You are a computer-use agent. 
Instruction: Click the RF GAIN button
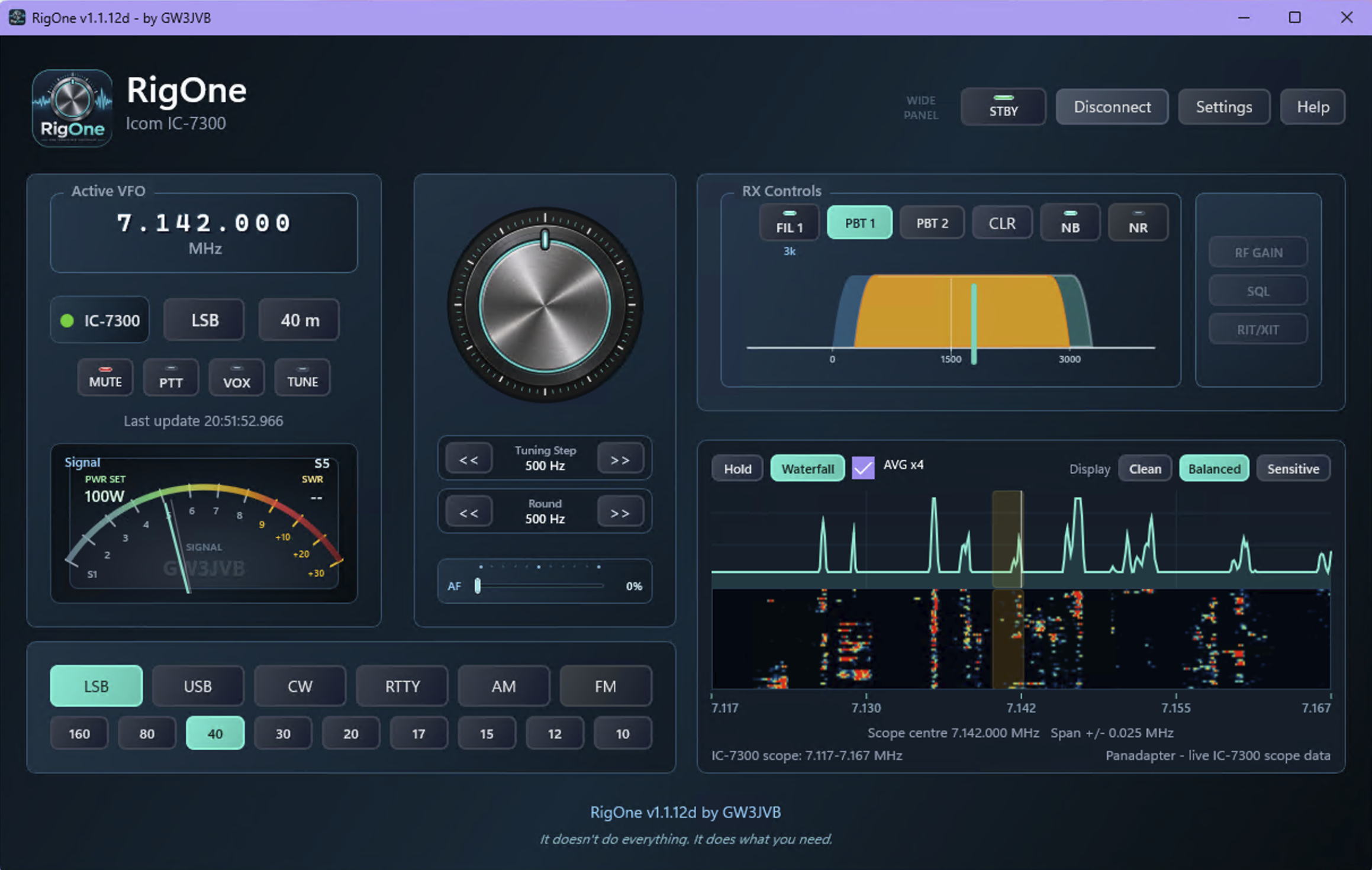[x=1258, y=252]
